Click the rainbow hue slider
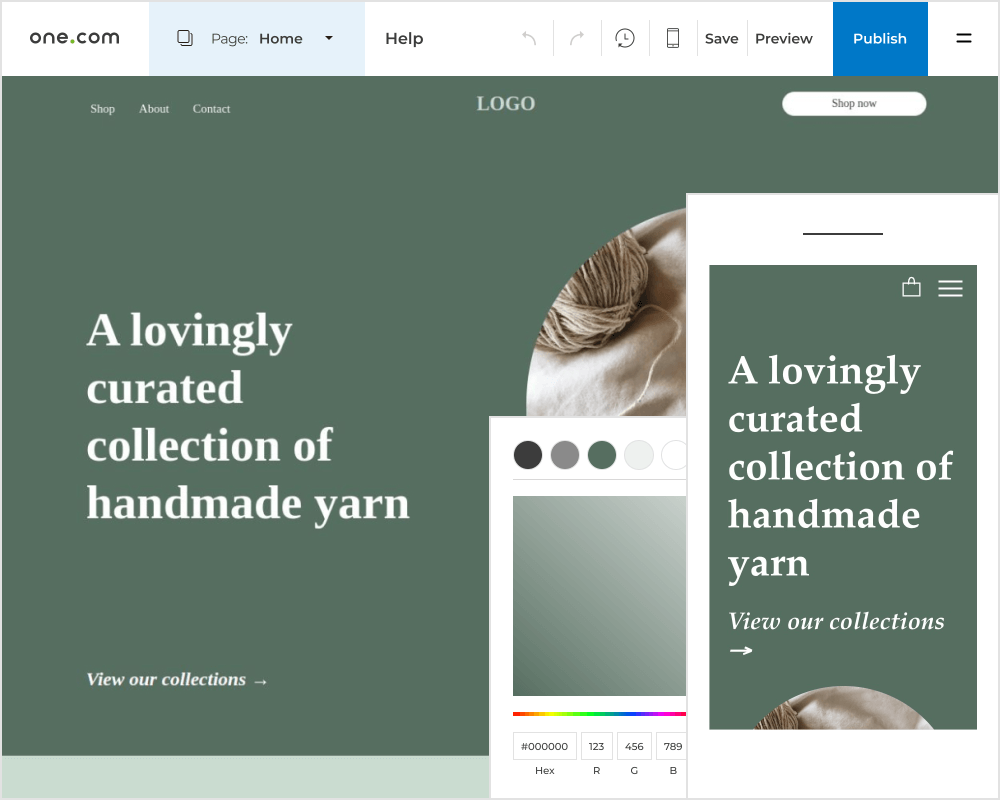 [599, 714]
